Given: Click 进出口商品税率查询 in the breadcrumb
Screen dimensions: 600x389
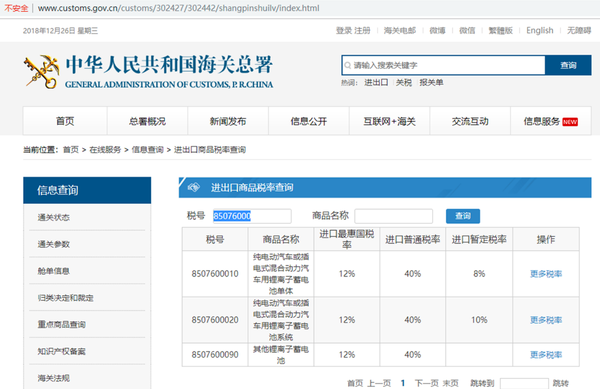Looking at the screenshot, I should coord(210,150).
